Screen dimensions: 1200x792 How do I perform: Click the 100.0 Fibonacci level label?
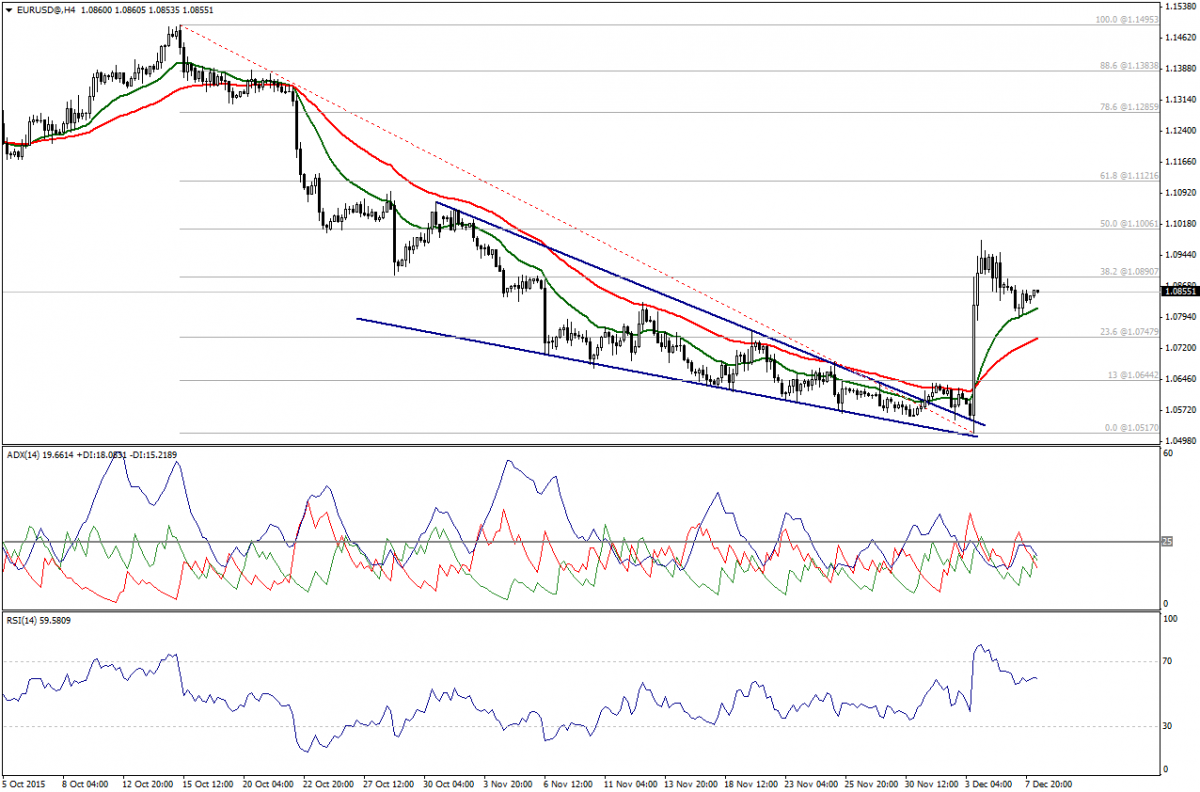(x=1124, y=19)
